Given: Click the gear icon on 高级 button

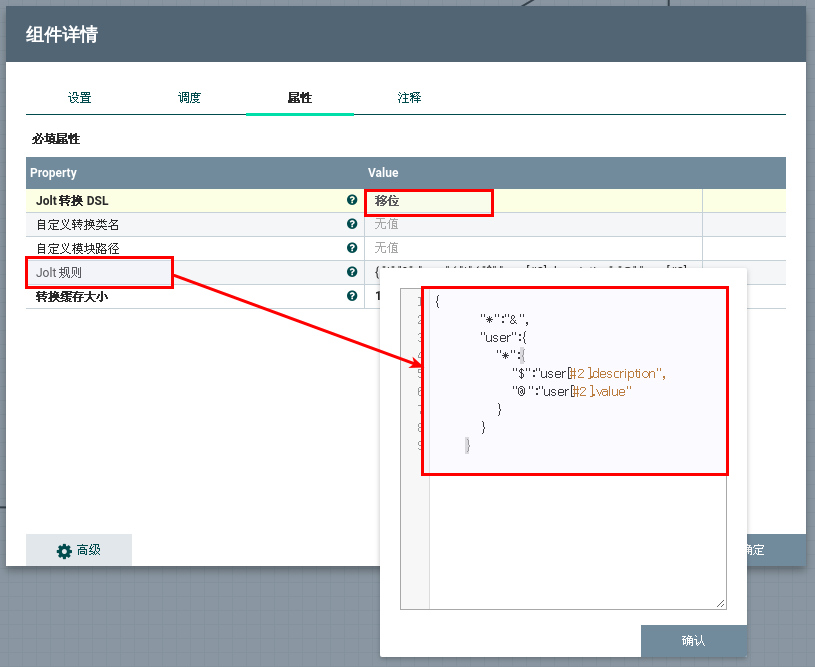Looking at the screenshot, I should point(64,551).
